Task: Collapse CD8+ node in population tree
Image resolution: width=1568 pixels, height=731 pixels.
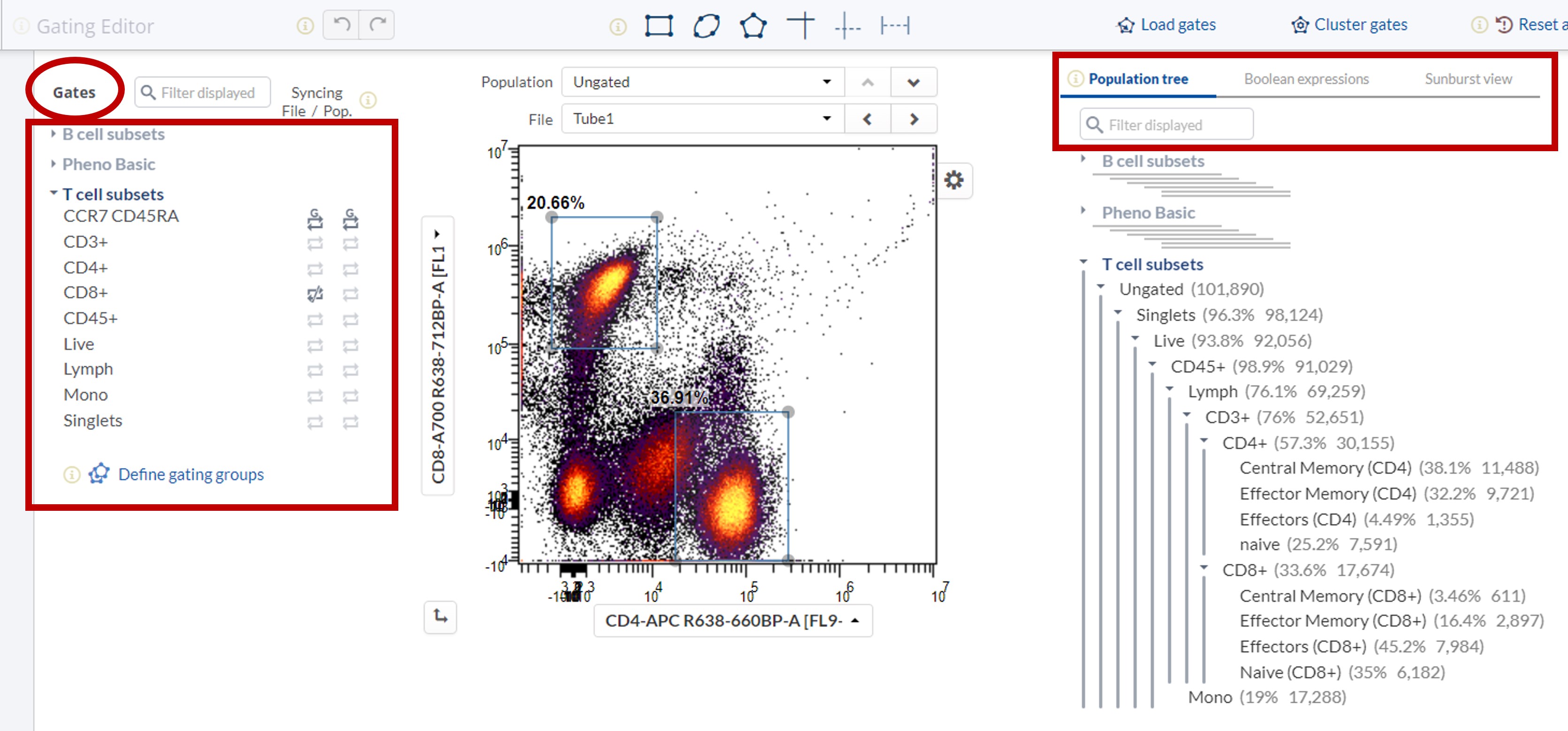Action: pyautogui.click(x=1203, y=568)
